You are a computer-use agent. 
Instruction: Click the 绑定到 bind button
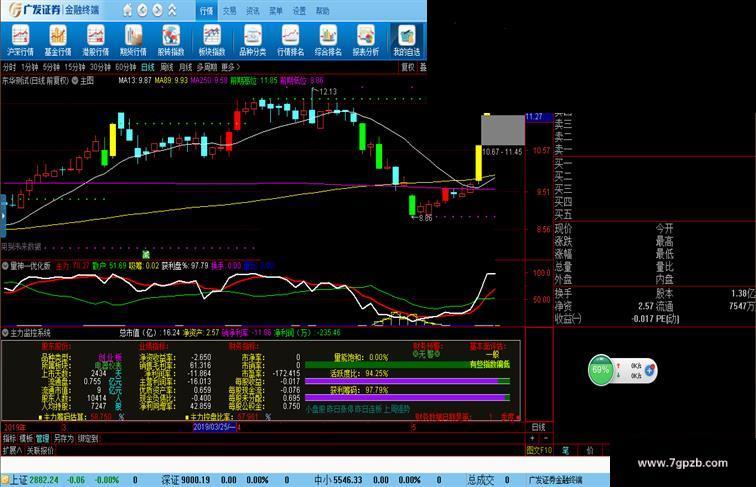point(88,439)
